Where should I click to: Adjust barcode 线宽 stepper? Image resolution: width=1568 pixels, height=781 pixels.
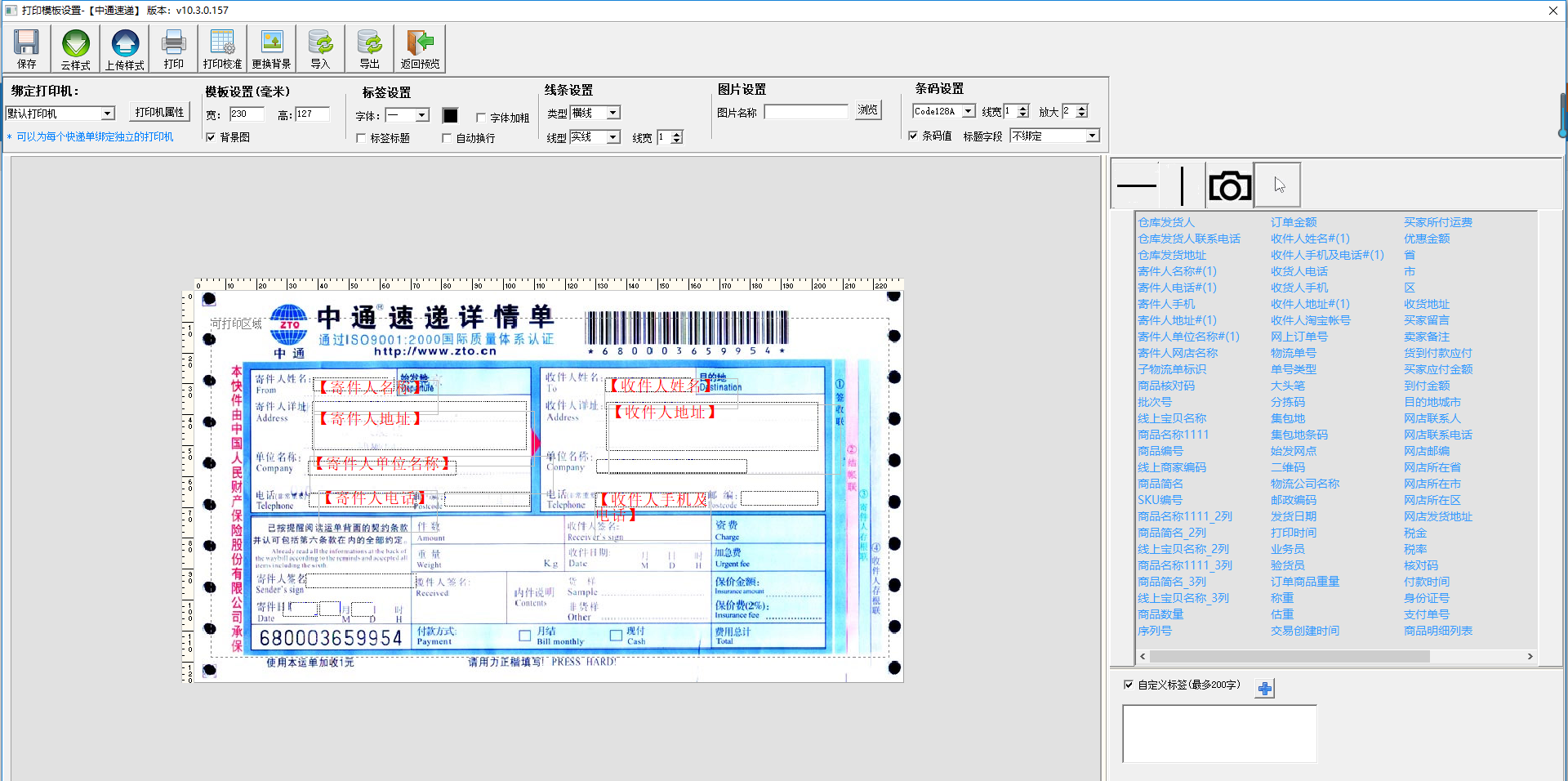[1022, 111]
